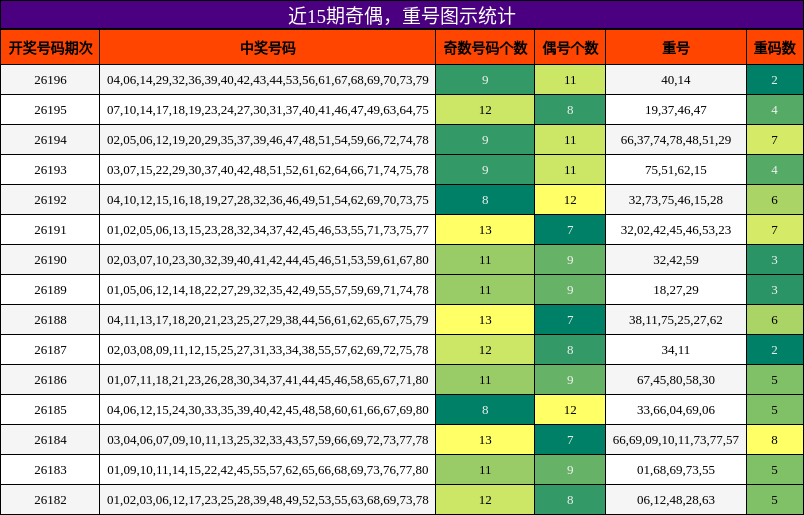The height and width of the screenshot is (515, 804).
Task: Select period number 26193
Action: (50, 170)
